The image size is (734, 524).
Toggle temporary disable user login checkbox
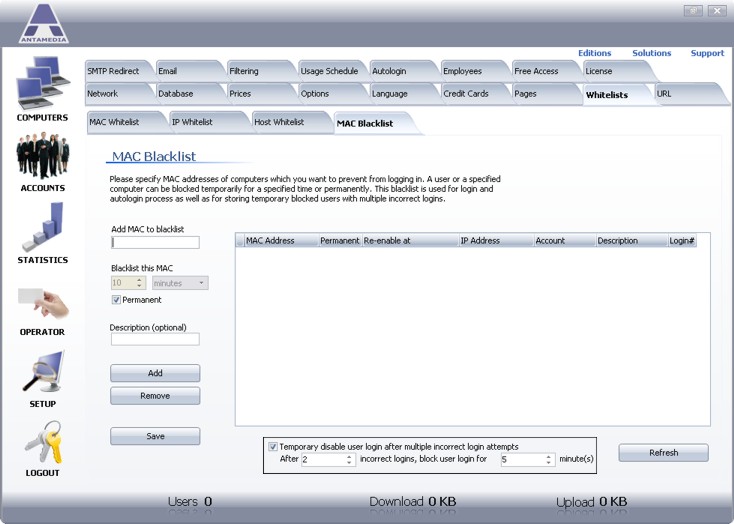pos(273,447)
